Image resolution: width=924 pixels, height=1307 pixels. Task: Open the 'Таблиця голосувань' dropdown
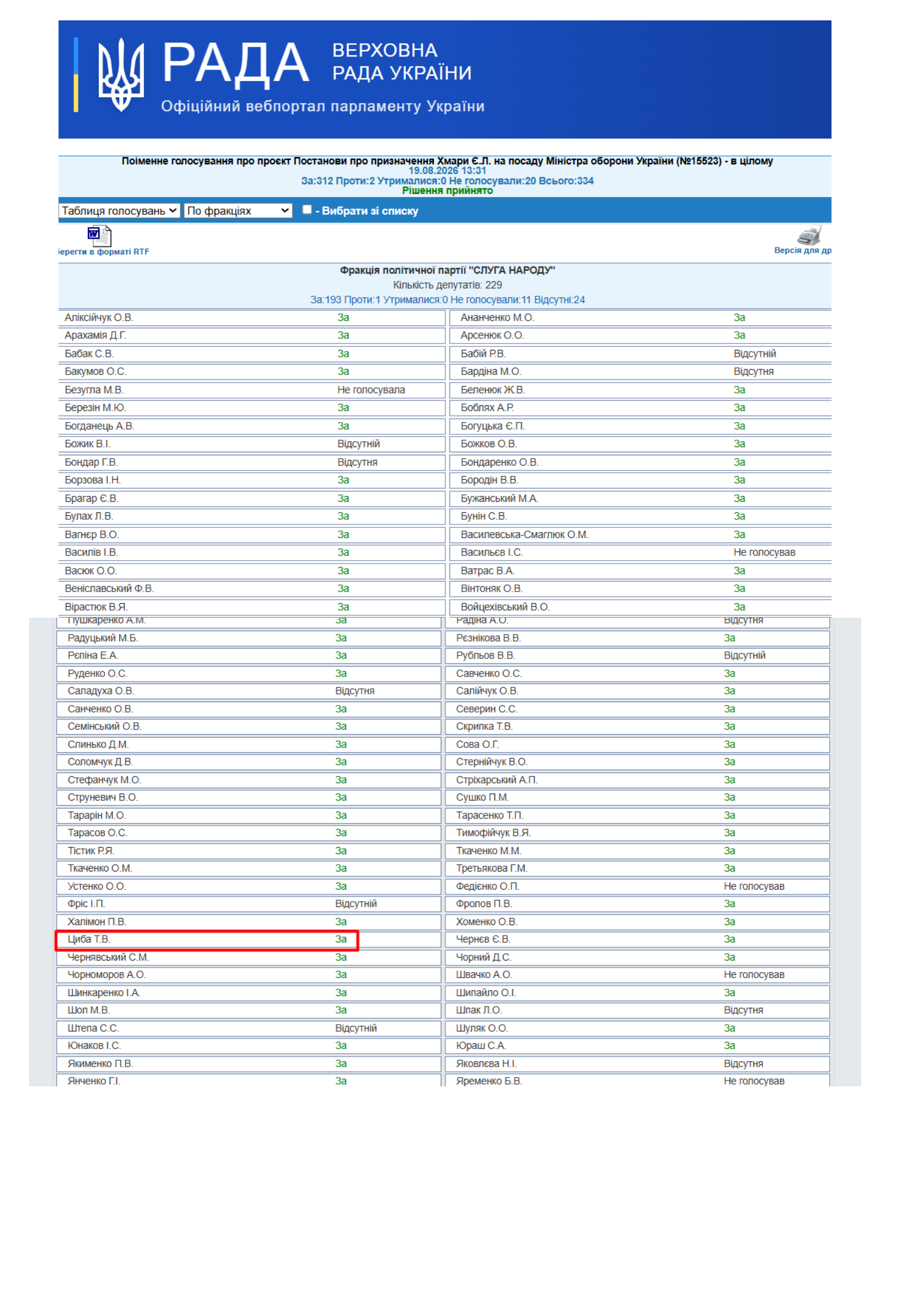coord(119,211)
